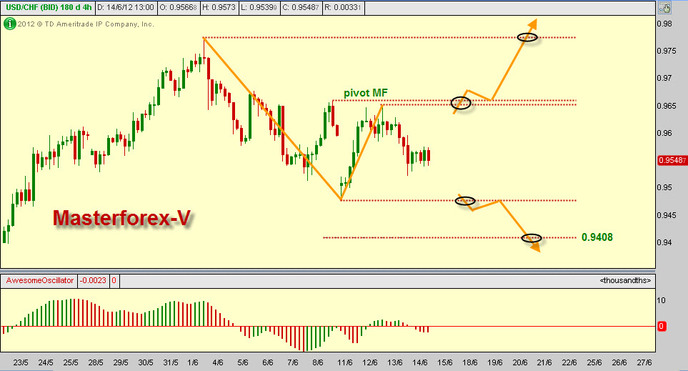The image size is (688, 371).
Task: Click the 11/6 date on time axis
Action: tap(345, 363)
